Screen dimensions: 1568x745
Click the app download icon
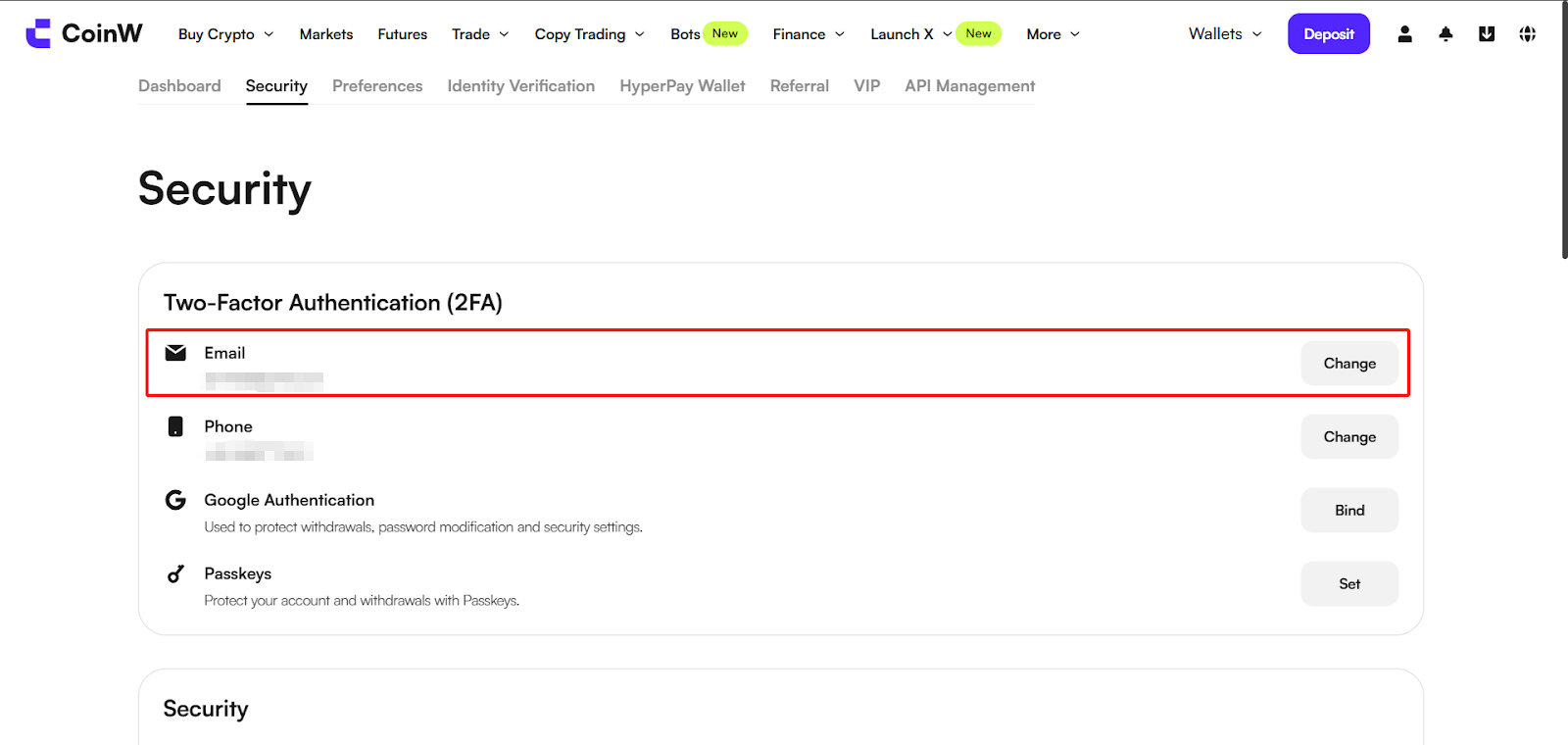click(1487, 33)
